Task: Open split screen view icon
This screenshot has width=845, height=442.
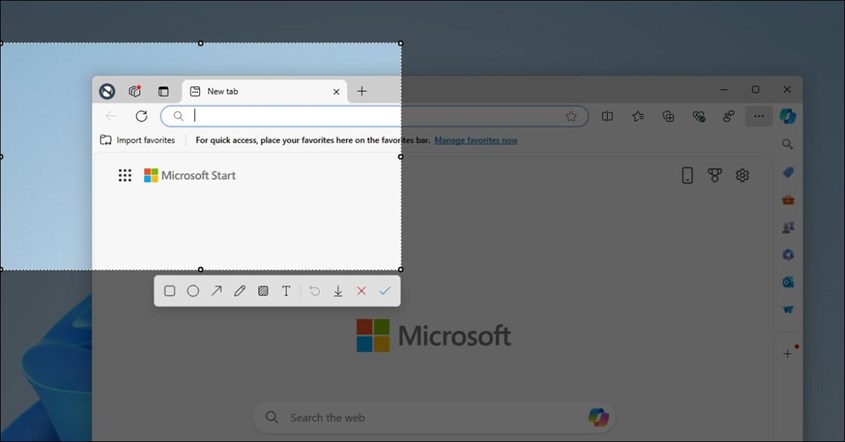Action: coord(607,116)
